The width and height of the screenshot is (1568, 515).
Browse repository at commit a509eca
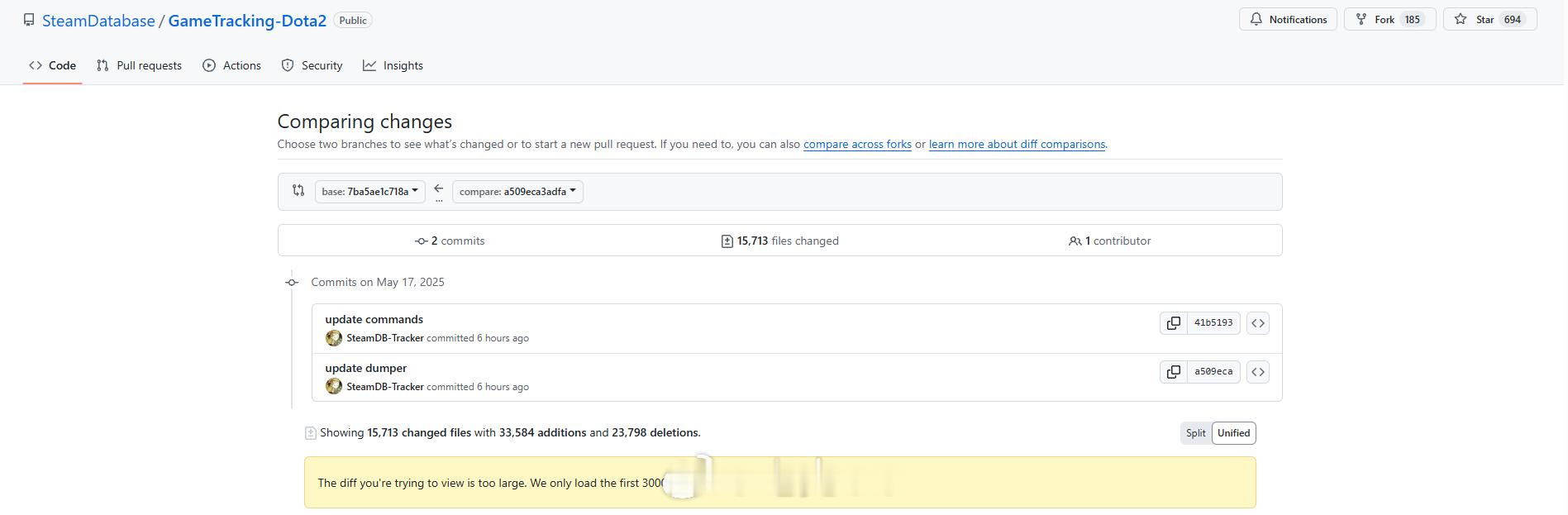[x=1258, y=372]
